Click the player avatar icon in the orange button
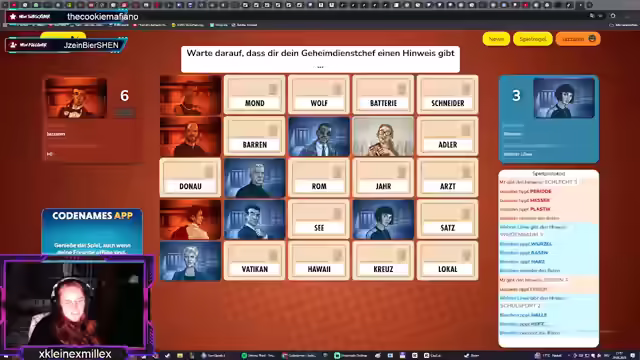Viewport: 640px width, 360px height. pyautogui.click(x=592, y=39)
